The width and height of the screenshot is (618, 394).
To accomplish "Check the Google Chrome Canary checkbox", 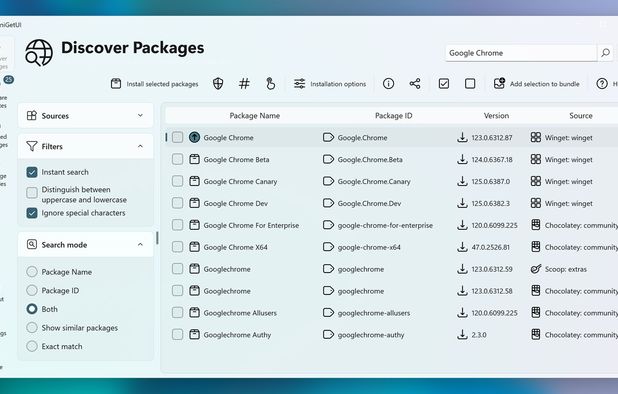I will pyautogui.click(x=177, y=181).
